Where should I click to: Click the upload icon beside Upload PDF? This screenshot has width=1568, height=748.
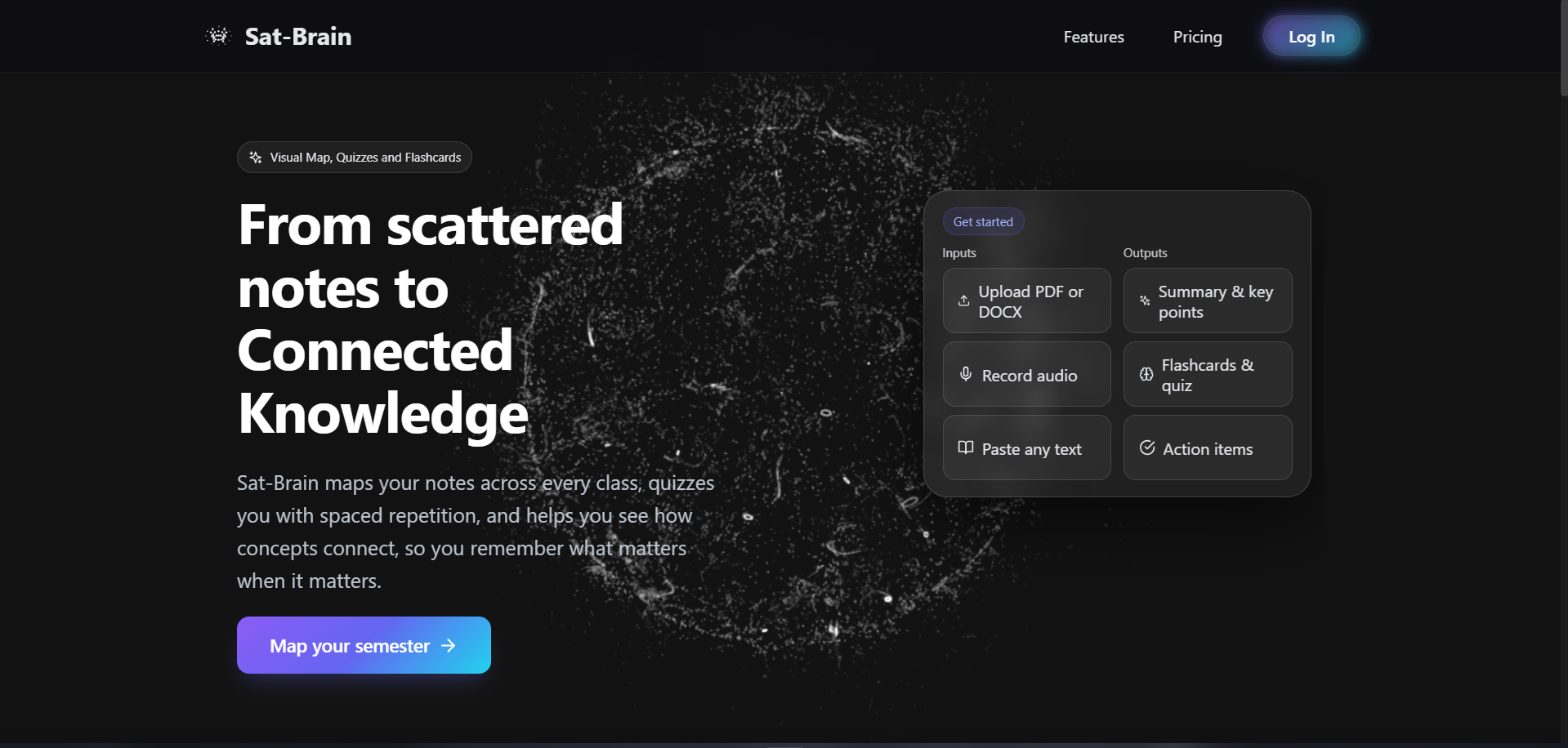pos(964,301)
